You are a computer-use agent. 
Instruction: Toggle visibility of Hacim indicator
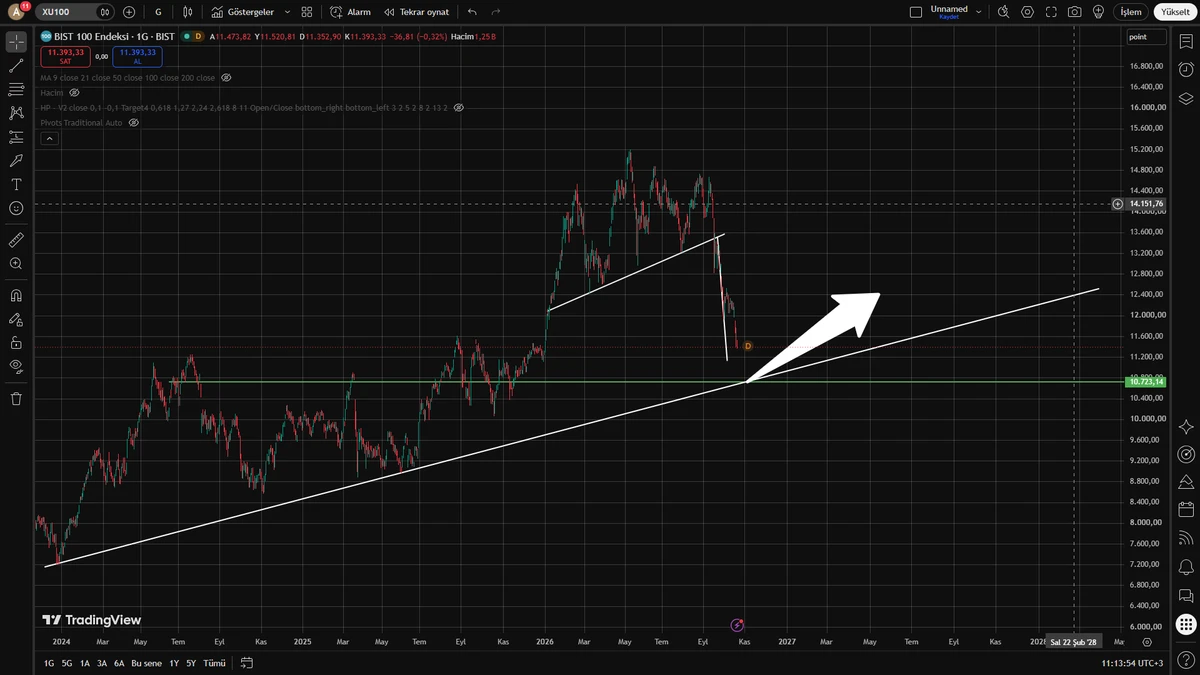[x=74, y=92]
